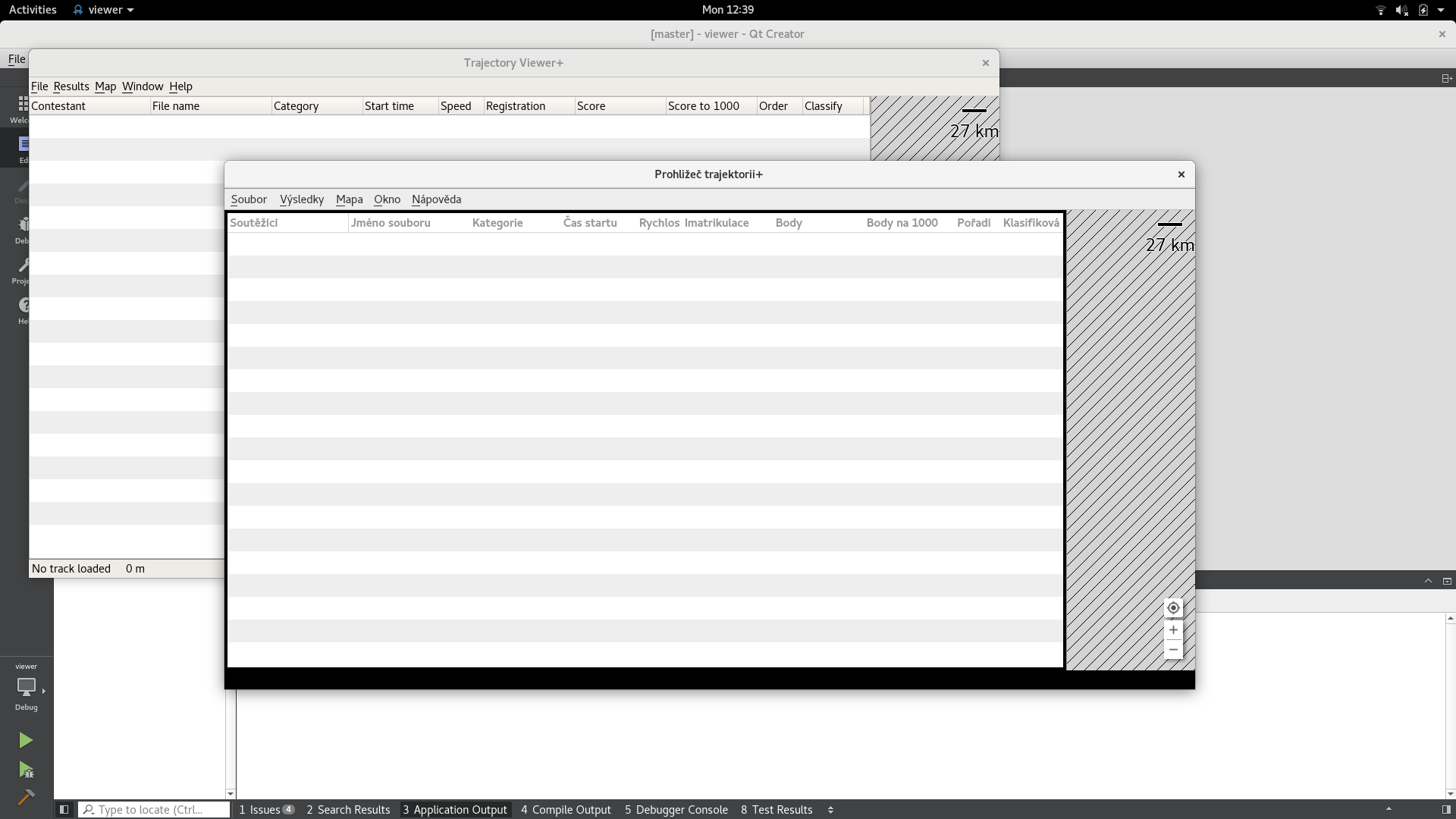Click the split editor icon at top right
Image resolution: width=1456 pixels, height=819 pixels.
pos(1446,78)
